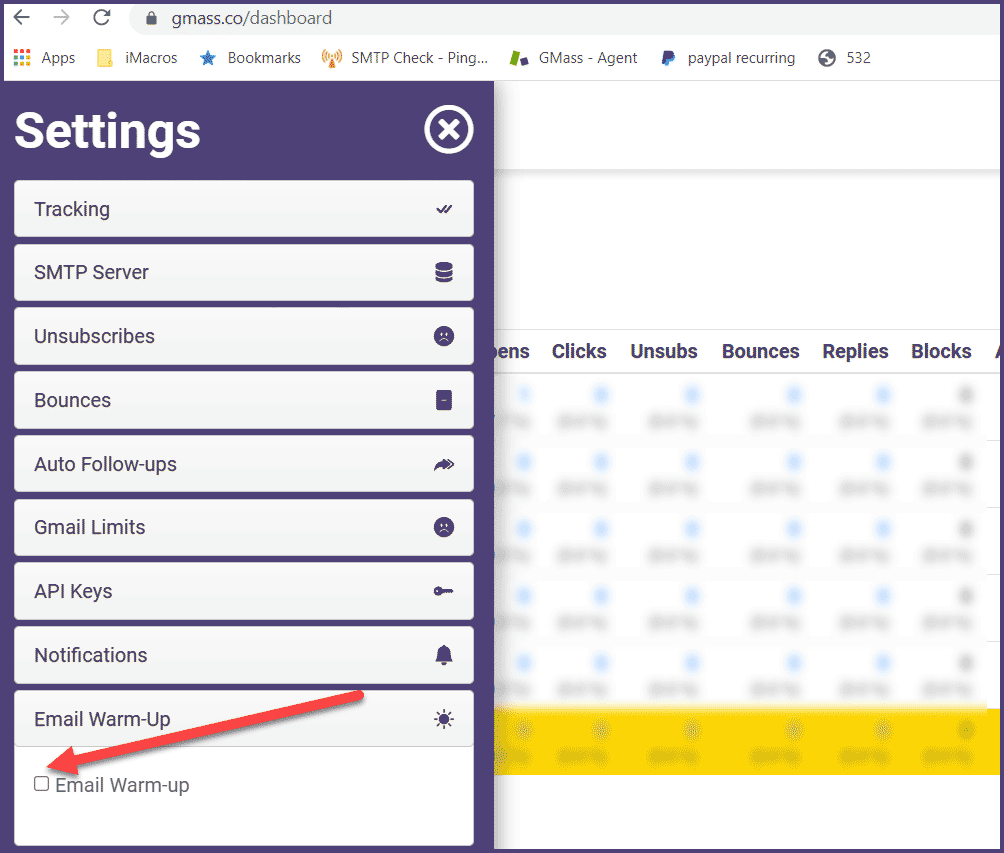Open the SMTP Server settings section
The image size is (1004, 853).
pos(244,272)
